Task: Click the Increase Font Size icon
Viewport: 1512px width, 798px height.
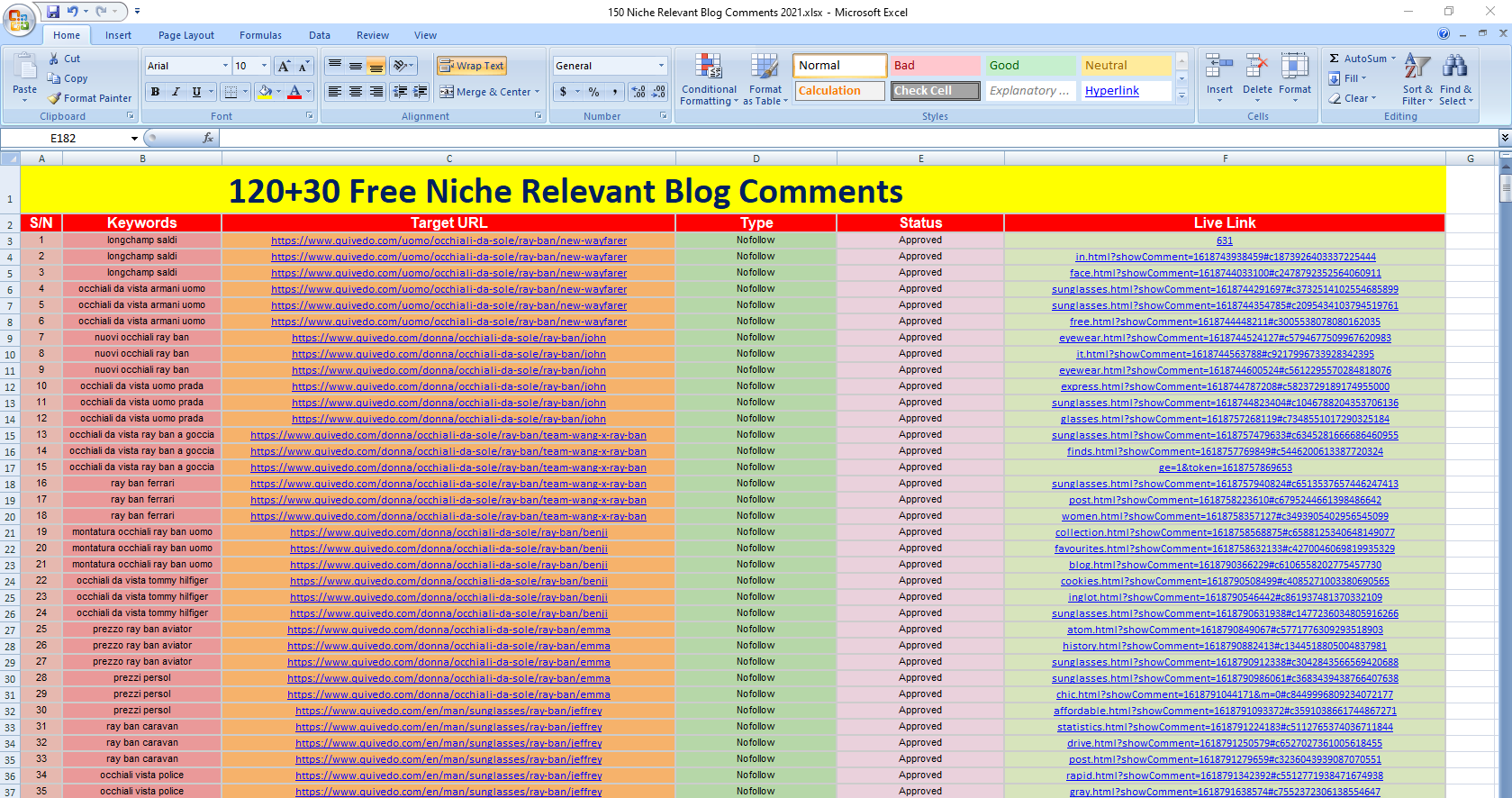Action: 284,66
